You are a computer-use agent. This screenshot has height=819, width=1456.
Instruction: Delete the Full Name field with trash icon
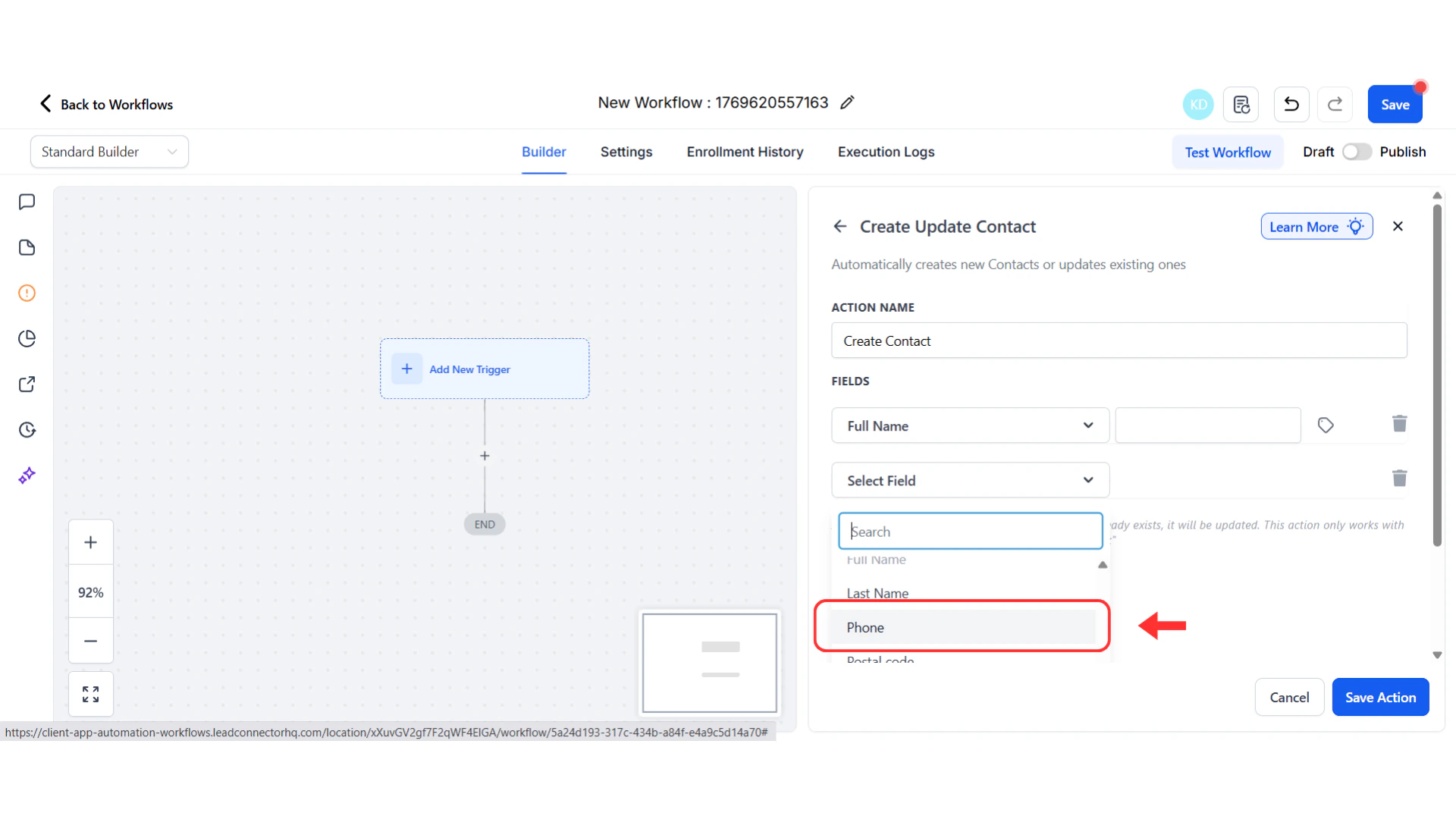1399,424
